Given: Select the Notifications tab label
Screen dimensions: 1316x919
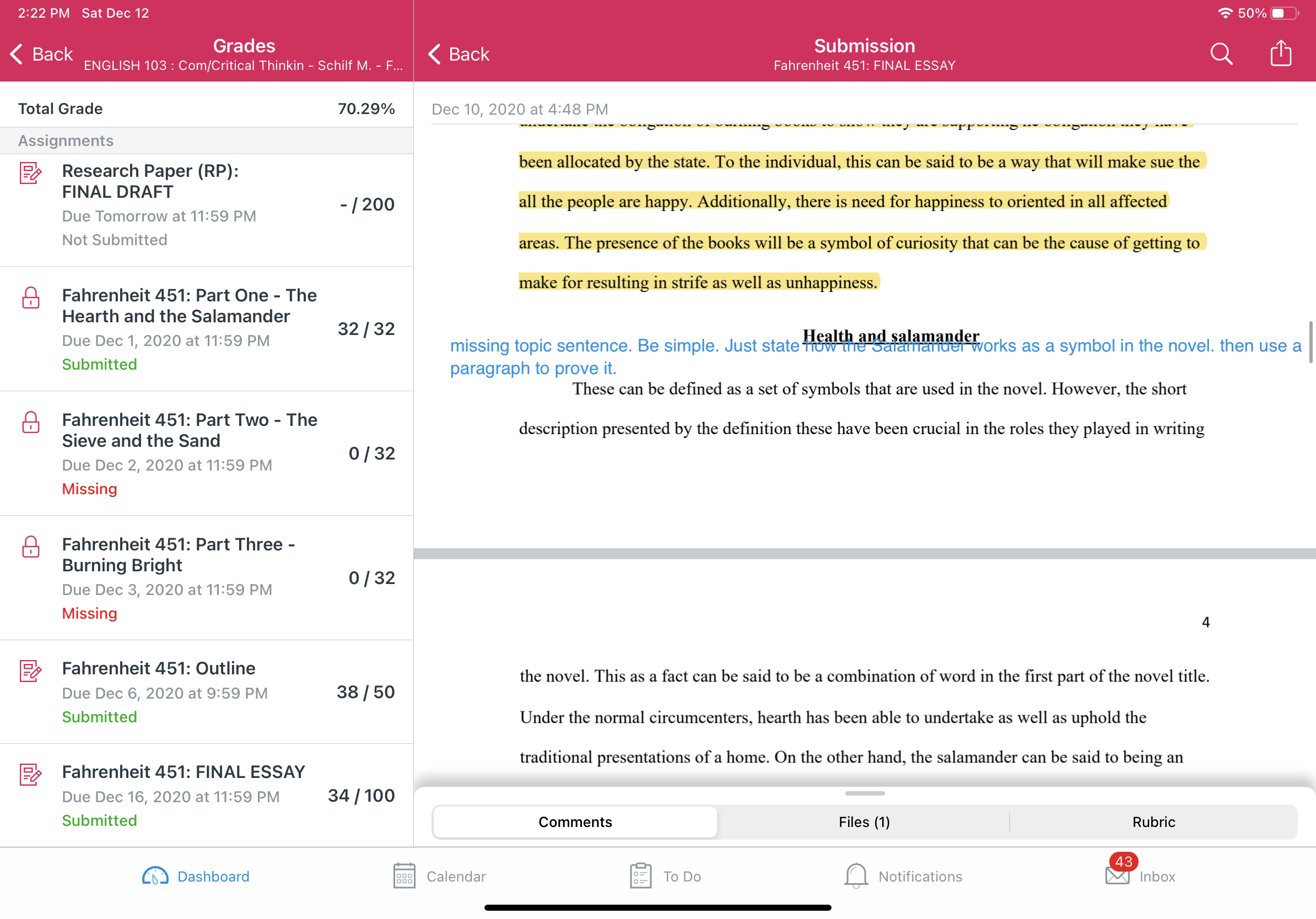Looking at the screenshot, I should [920, 876].
